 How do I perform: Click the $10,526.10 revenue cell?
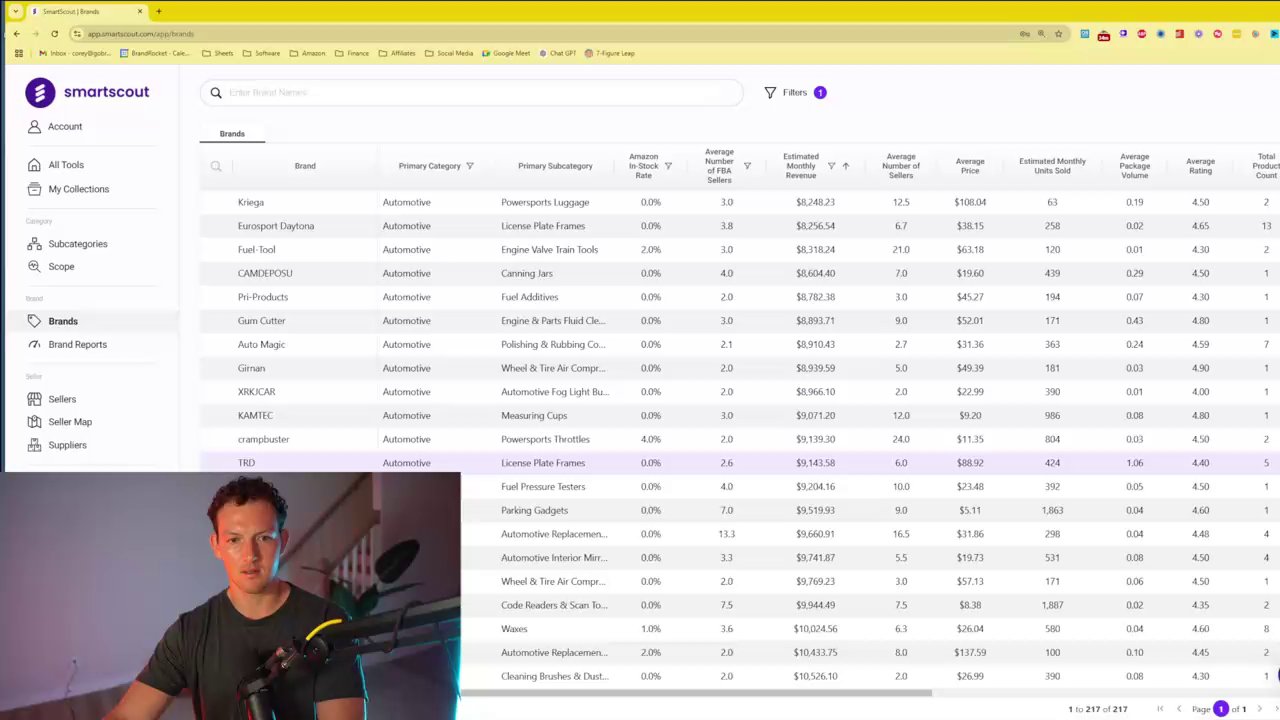coord(815,677)
